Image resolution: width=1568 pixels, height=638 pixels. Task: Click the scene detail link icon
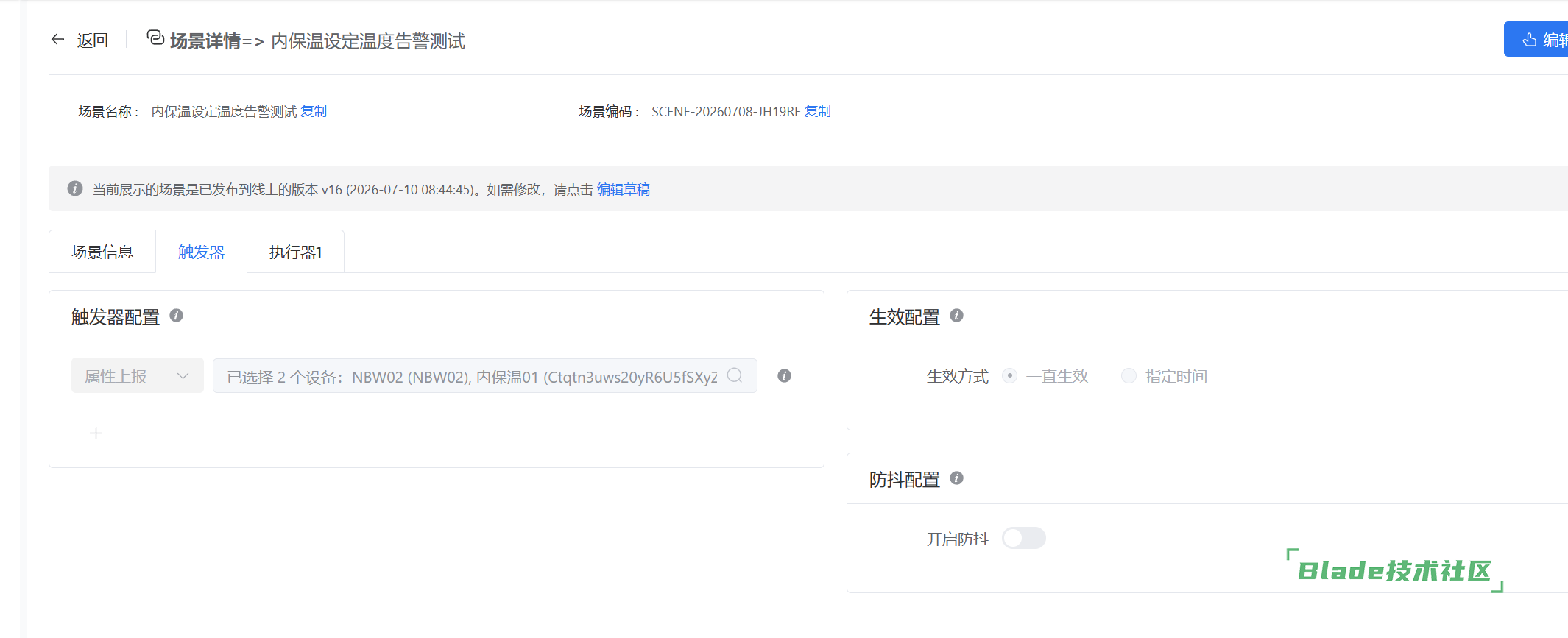[x=155, y=38]
